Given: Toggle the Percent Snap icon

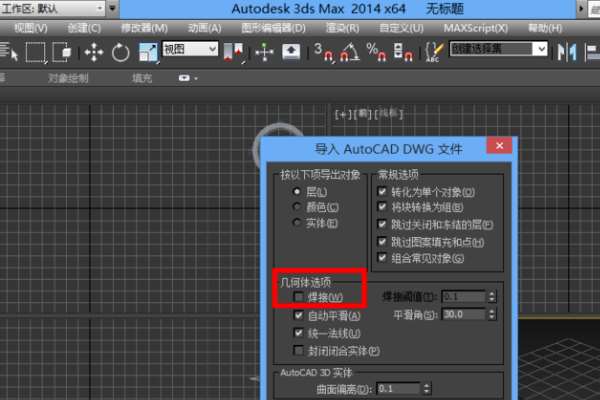Looking at the screenshot, I should (x=376, y=52).
